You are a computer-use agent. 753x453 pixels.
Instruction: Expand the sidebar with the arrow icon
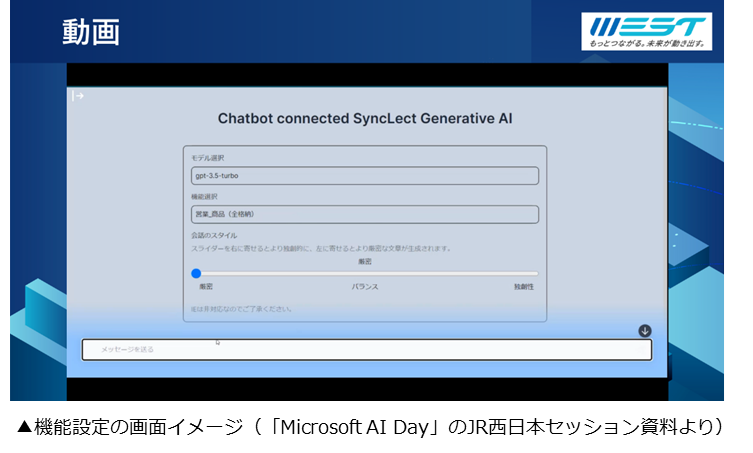click(78, 96)
